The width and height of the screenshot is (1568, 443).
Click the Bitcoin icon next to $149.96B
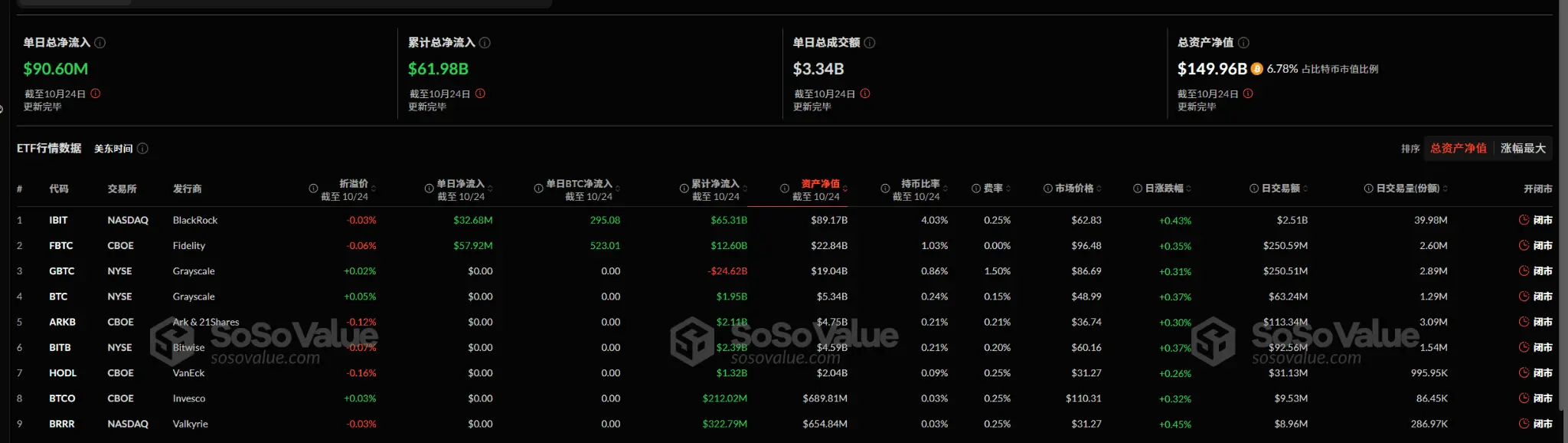[x=1257, y=69]
